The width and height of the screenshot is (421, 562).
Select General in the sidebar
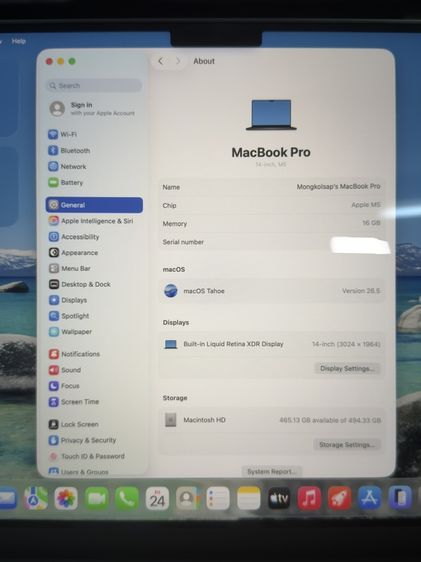point(94,205)
